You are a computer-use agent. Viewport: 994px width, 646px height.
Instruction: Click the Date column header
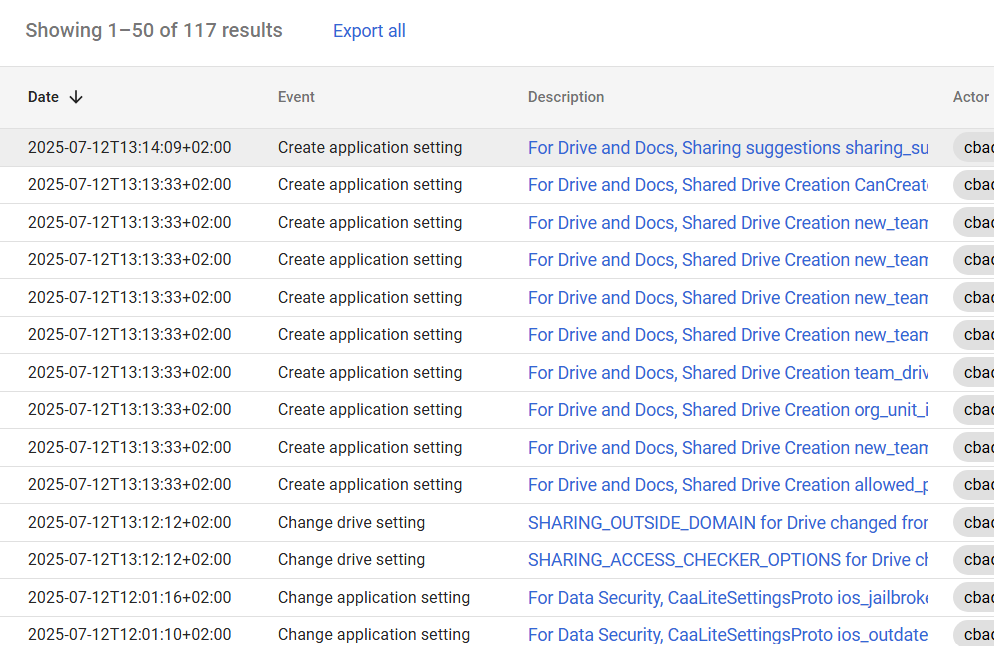click(44, 96)
